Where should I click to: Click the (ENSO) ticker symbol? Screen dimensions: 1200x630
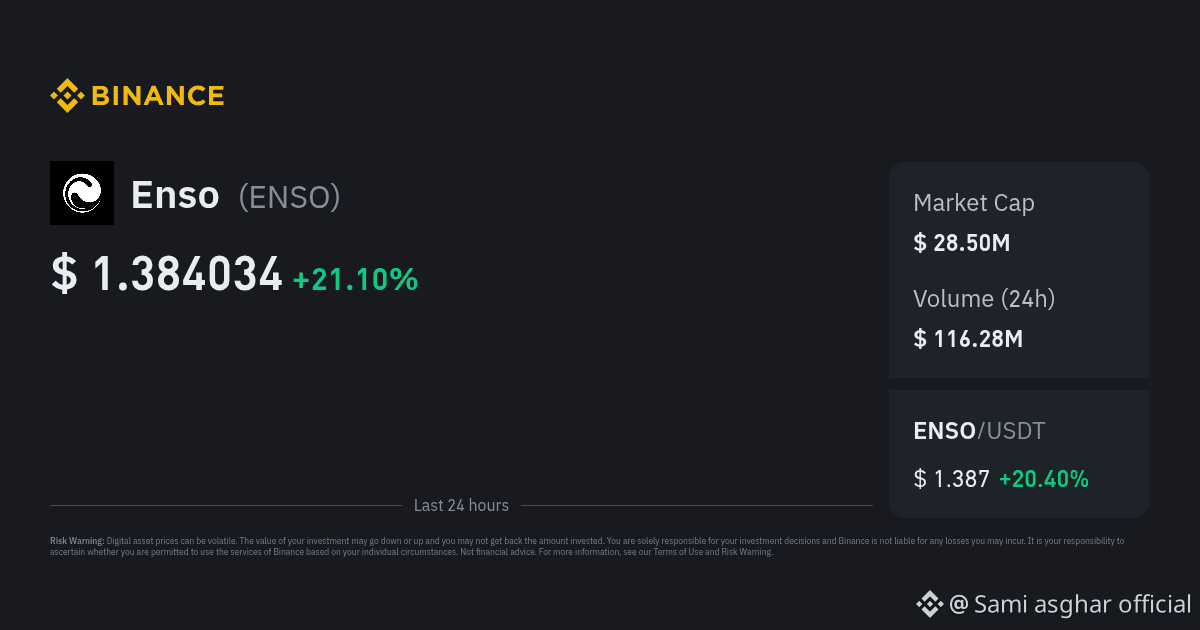tap(289, 197)
